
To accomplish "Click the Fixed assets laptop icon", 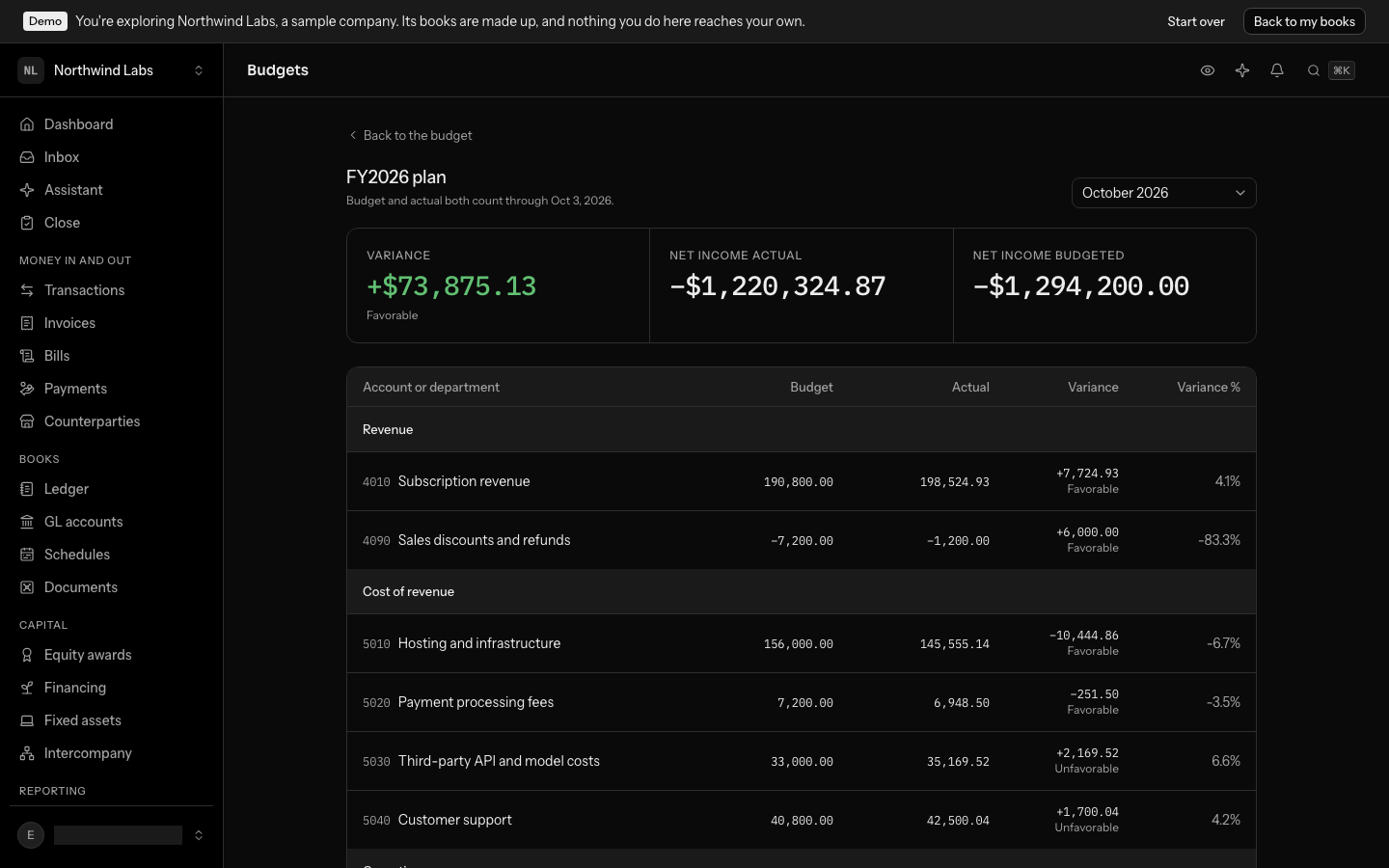I will (x=27, y=720).
